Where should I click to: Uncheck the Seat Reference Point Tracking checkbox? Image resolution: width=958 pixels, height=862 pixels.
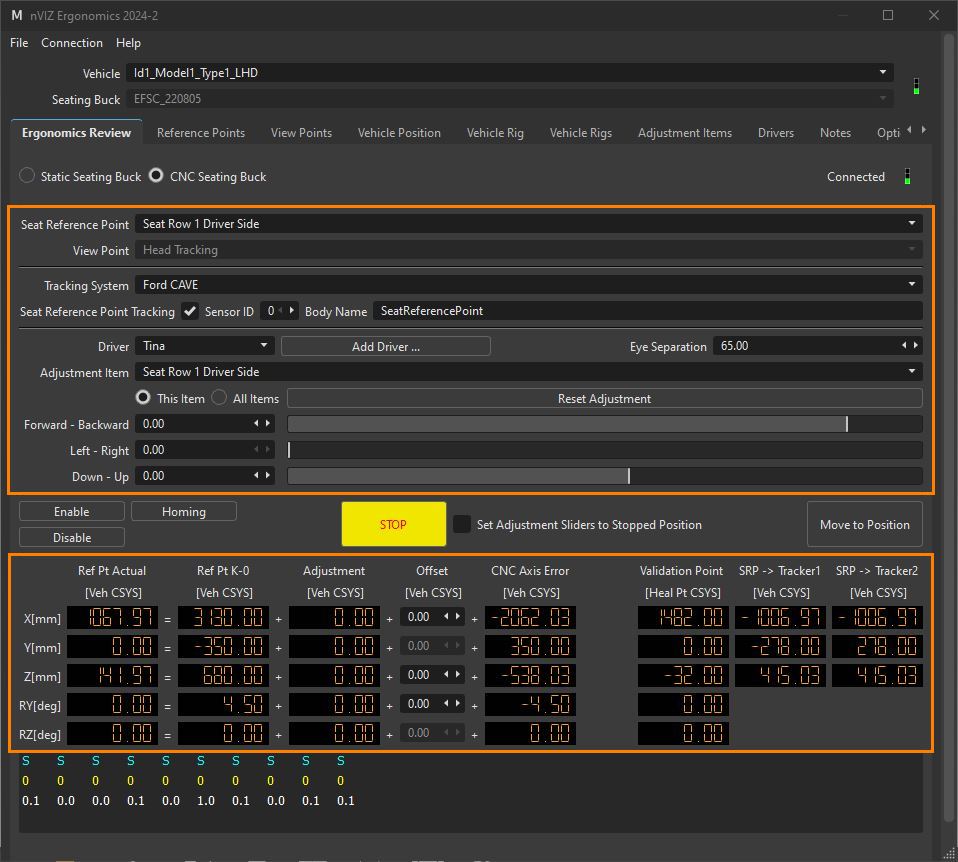(x=189, y=311)
